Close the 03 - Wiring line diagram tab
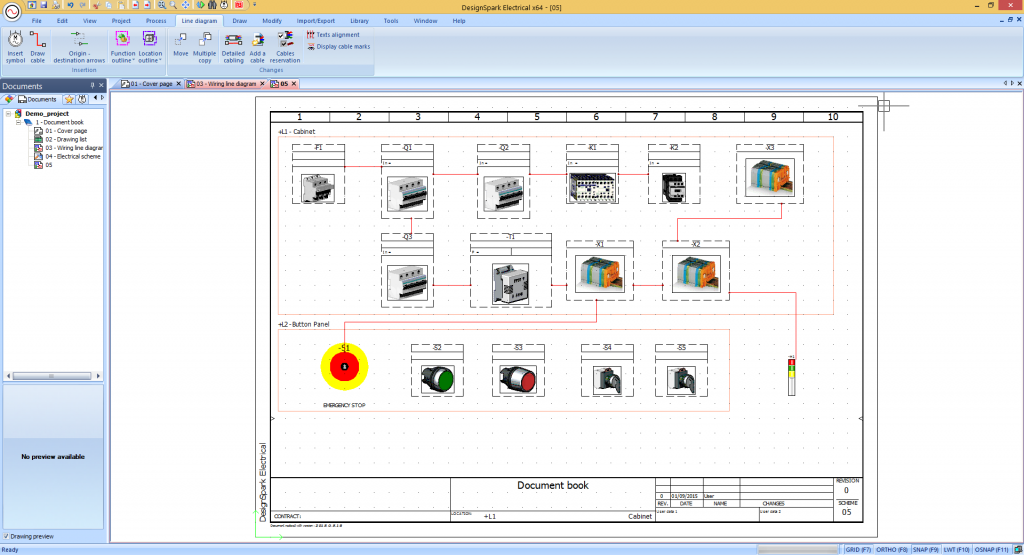This screenshot has height=555, width=1024. point(263,84)
